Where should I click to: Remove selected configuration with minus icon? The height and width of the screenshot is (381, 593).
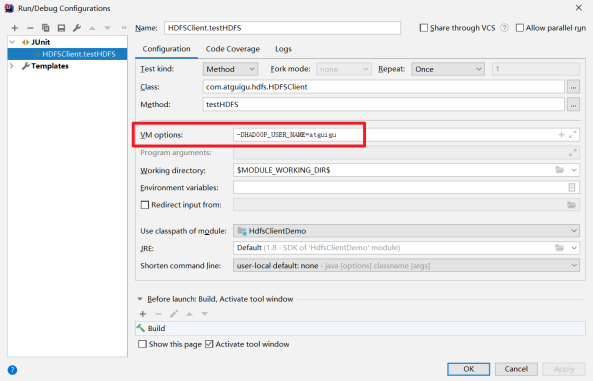30,28
